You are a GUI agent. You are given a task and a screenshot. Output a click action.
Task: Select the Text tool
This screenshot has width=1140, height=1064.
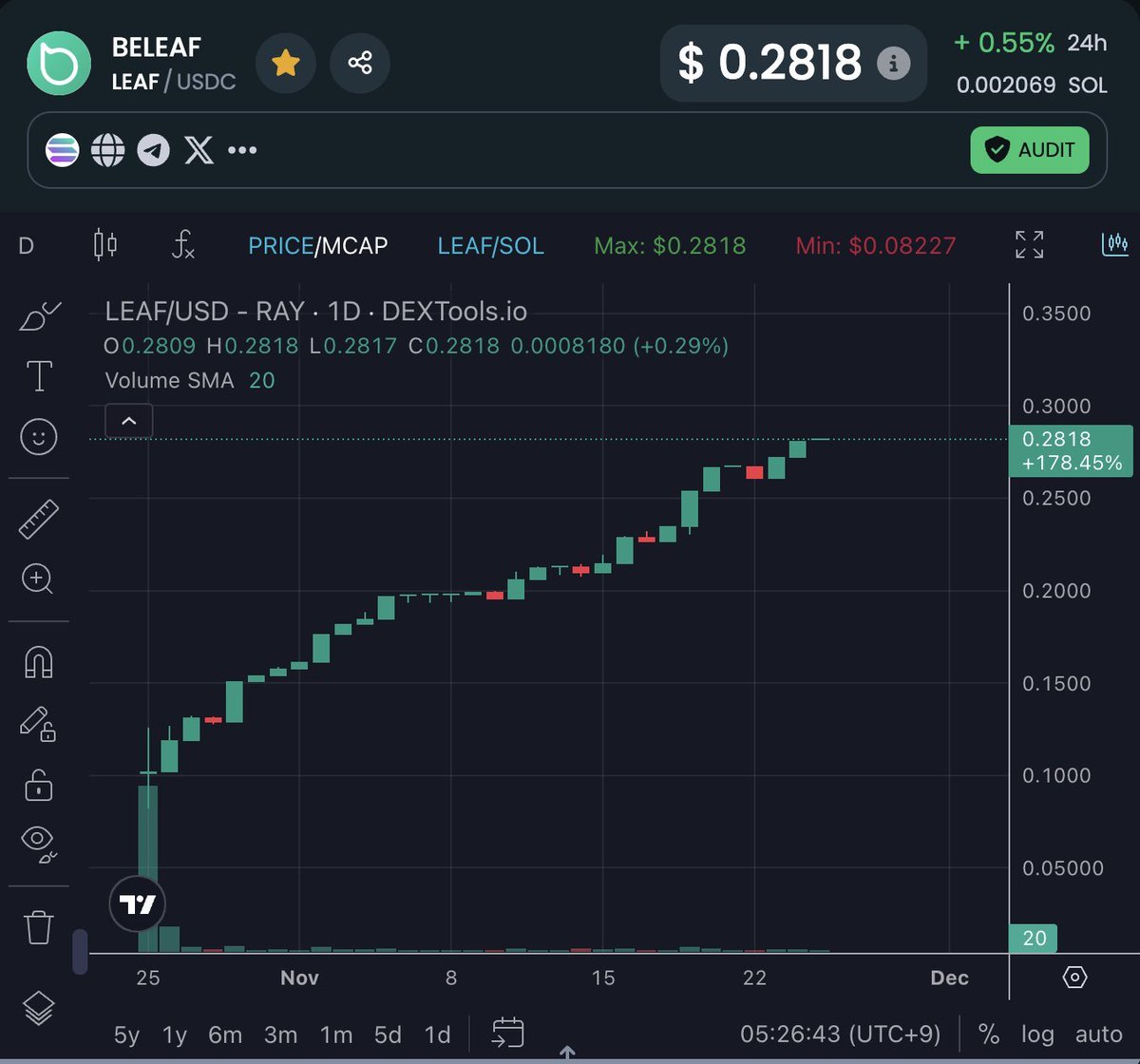[x=39, y=376]
